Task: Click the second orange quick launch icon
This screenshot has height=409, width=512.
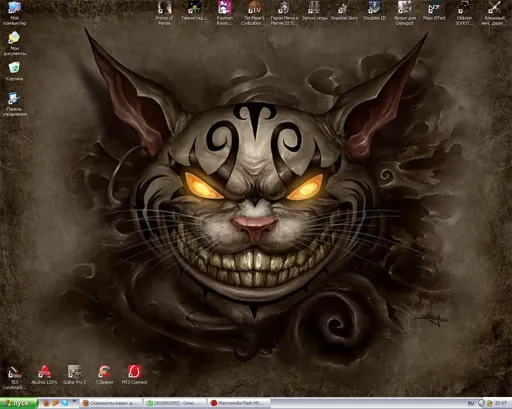Action: (x=55, y=403)
